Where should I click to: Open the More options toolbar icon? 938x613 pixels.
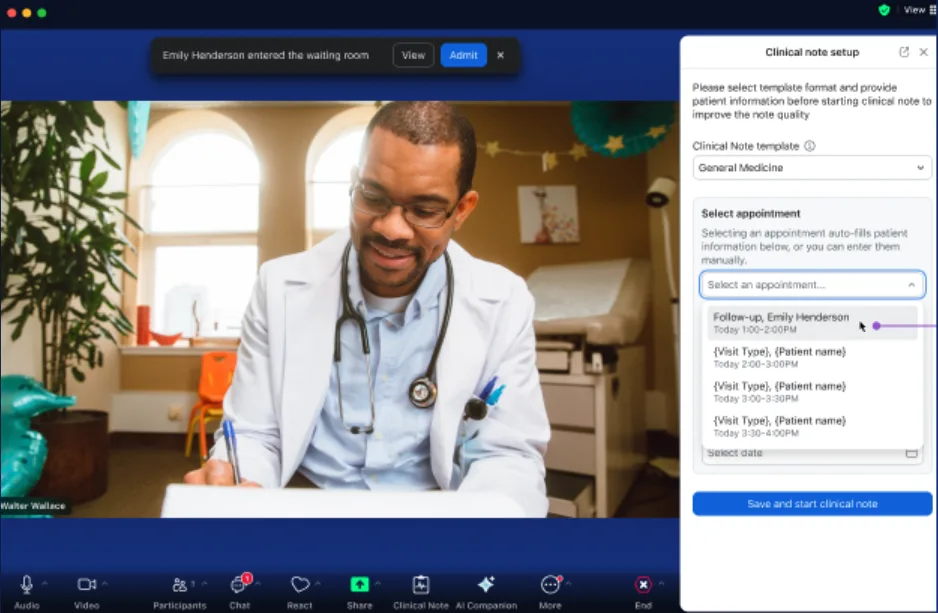(x=550, y=584)
